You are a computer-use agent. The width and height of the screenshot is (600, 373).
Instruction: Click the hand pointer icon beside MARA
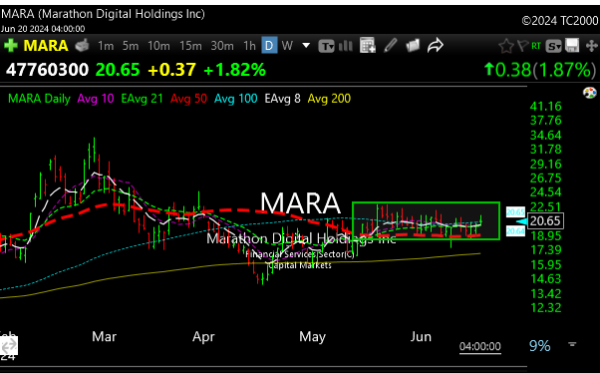tap(82, 46)
